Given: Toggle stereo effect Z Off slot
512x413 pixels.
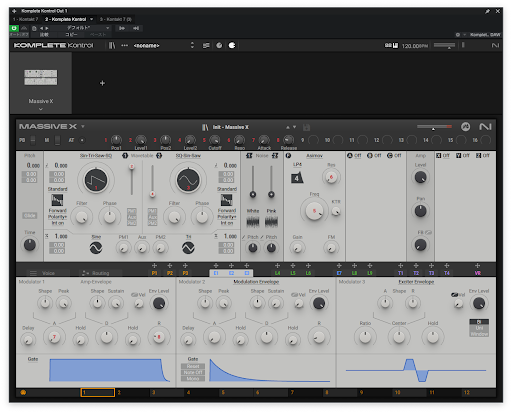Looking at the screenshot, I should pos(483,156).
